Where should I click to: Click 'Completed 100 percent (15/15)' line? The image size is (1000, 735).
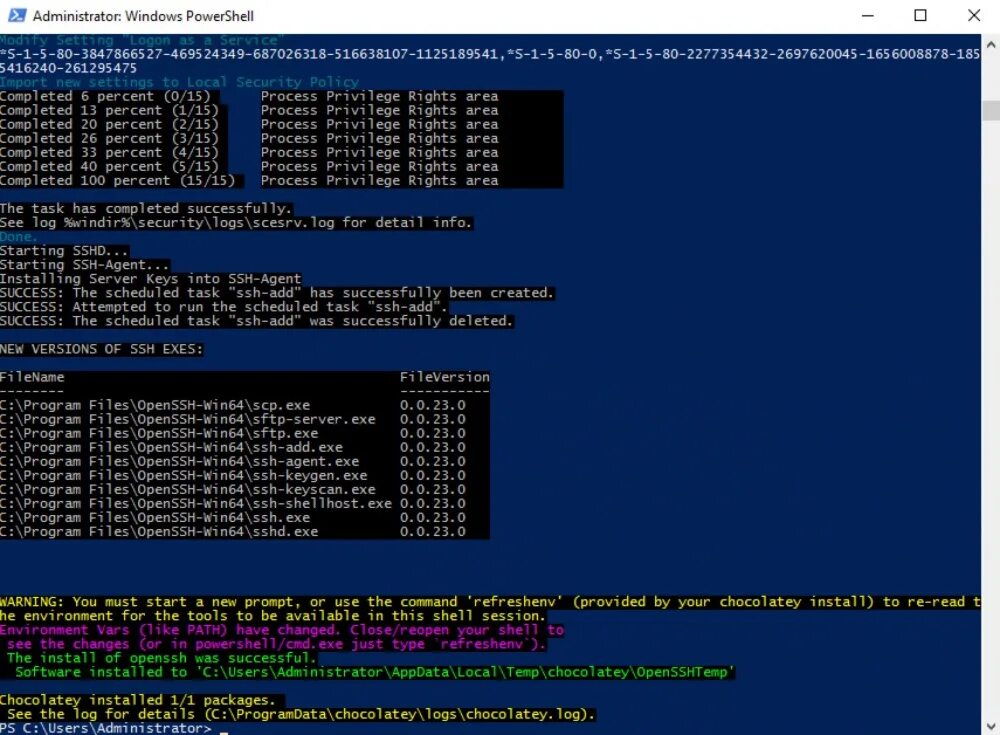coord(117,181)
